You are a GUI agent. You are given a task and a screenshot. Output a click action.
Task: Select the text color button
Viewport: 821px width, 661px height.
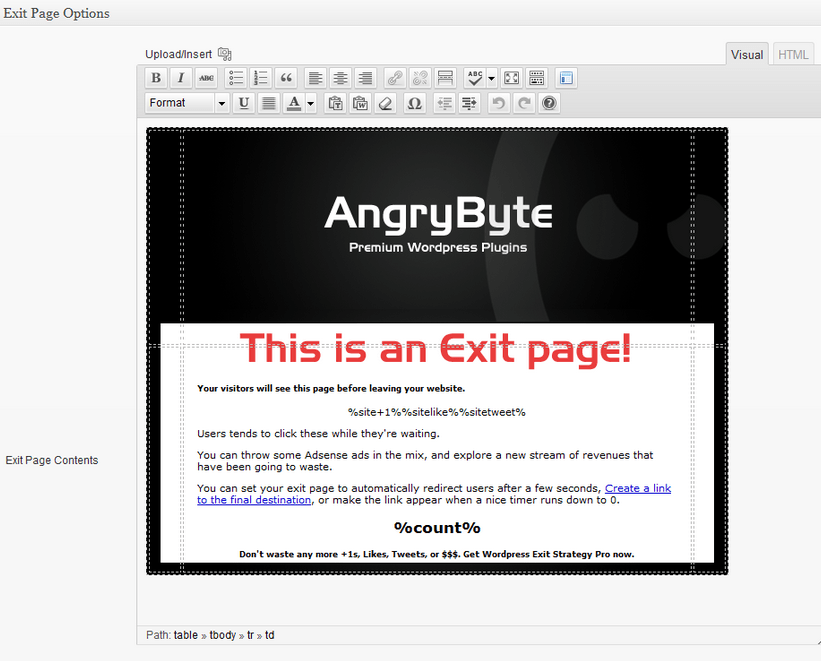click(x=294, y=103)
